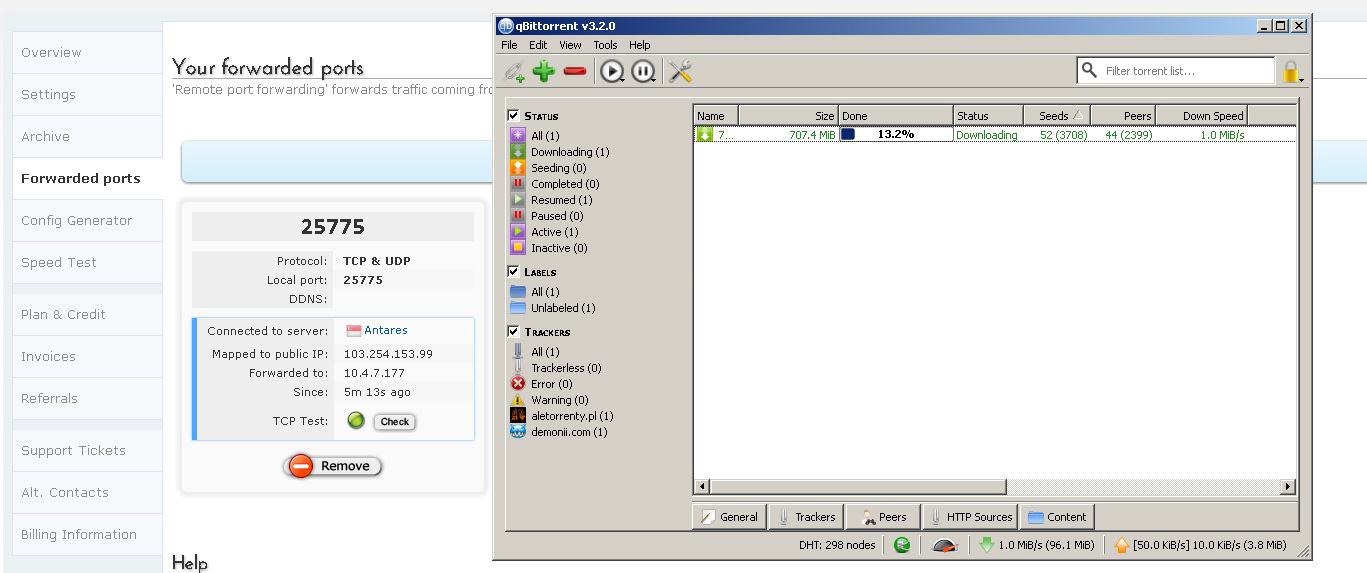Select the Trackerless (0) tracker filter
This screenshot has width=1367, height=573.
point(566,368)
